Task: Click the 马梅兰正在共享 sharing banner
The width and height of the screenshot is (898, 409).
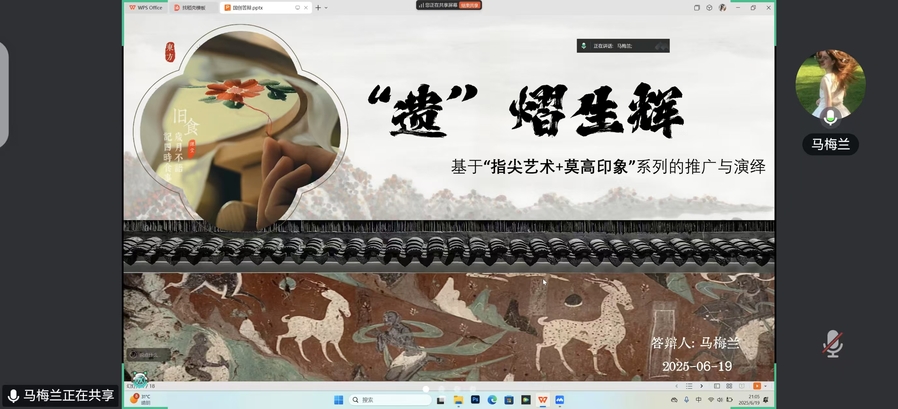Action: pos(61,395)
